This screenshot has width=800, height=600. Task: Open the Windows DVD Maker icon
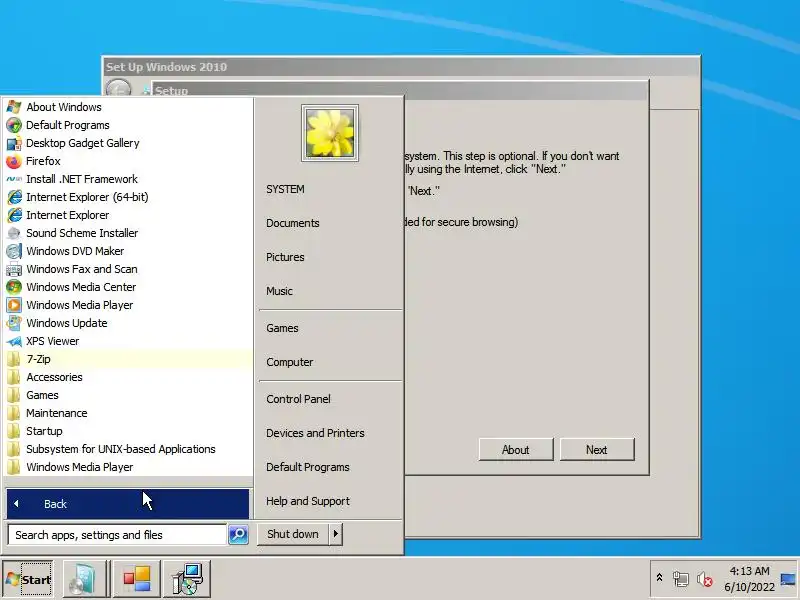pyautogui.click(x=14, y=251)
